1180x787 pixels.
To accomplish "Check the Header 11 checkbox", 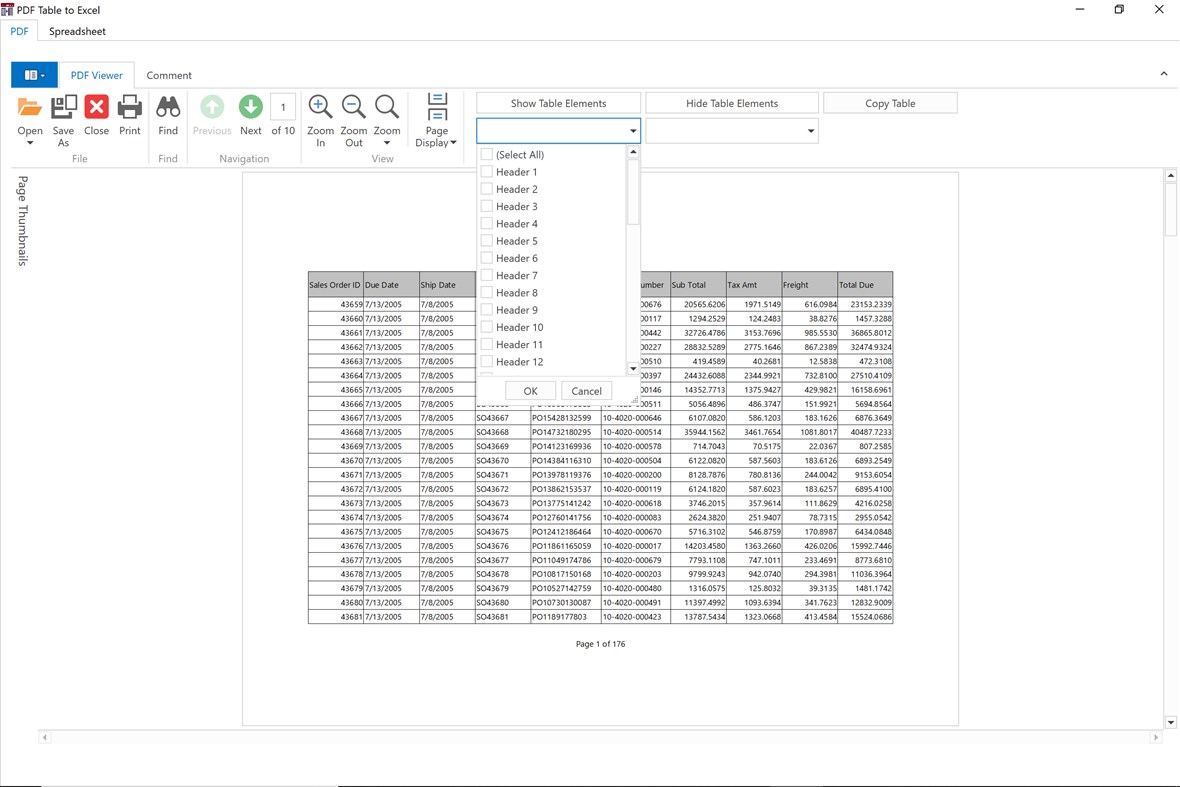I will coord(487,345).
